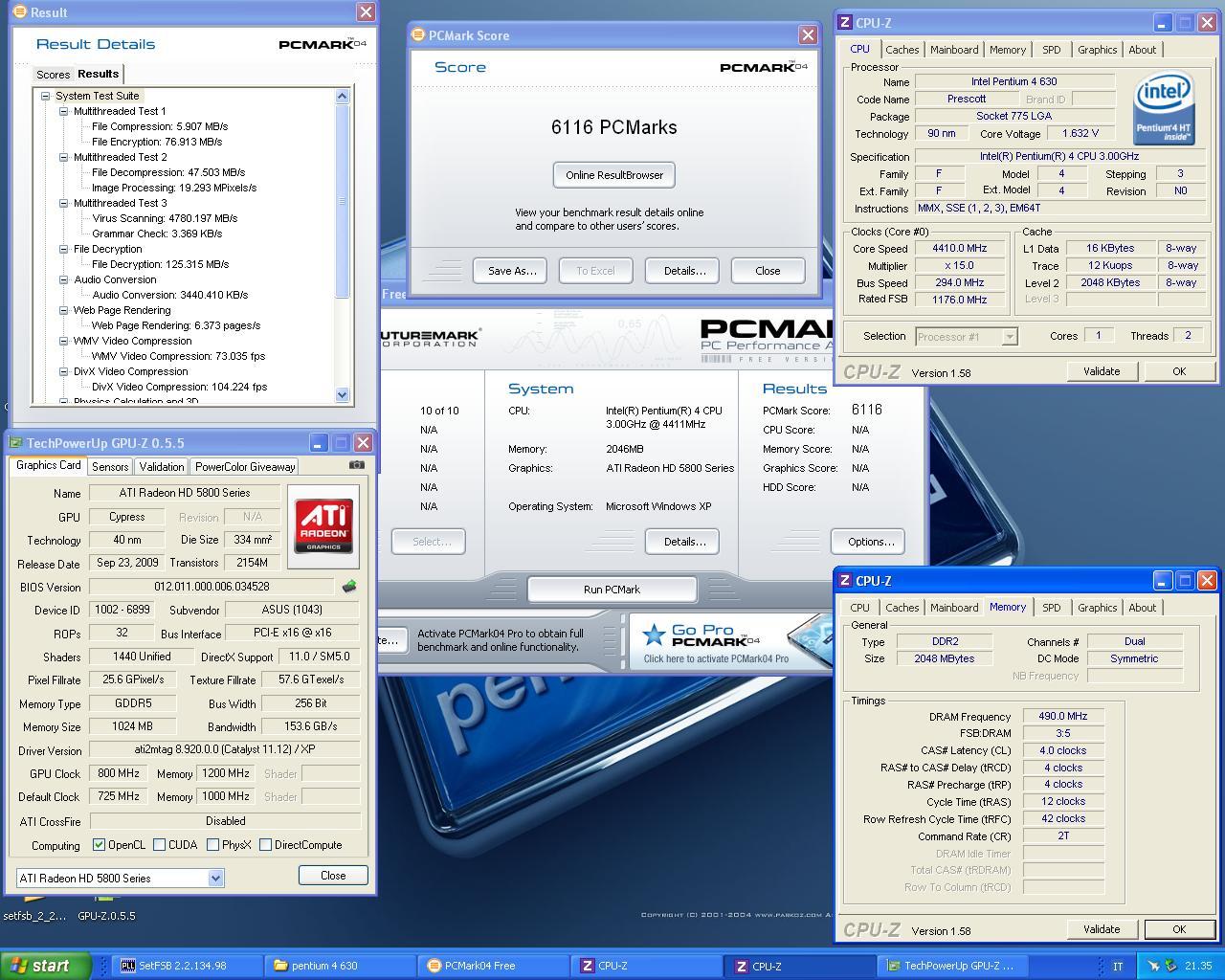1225x980 pixels.
Task: Click the File Encryption: 76.913 MB/s row
Action: pyautogui.click(x=157, y=142)
